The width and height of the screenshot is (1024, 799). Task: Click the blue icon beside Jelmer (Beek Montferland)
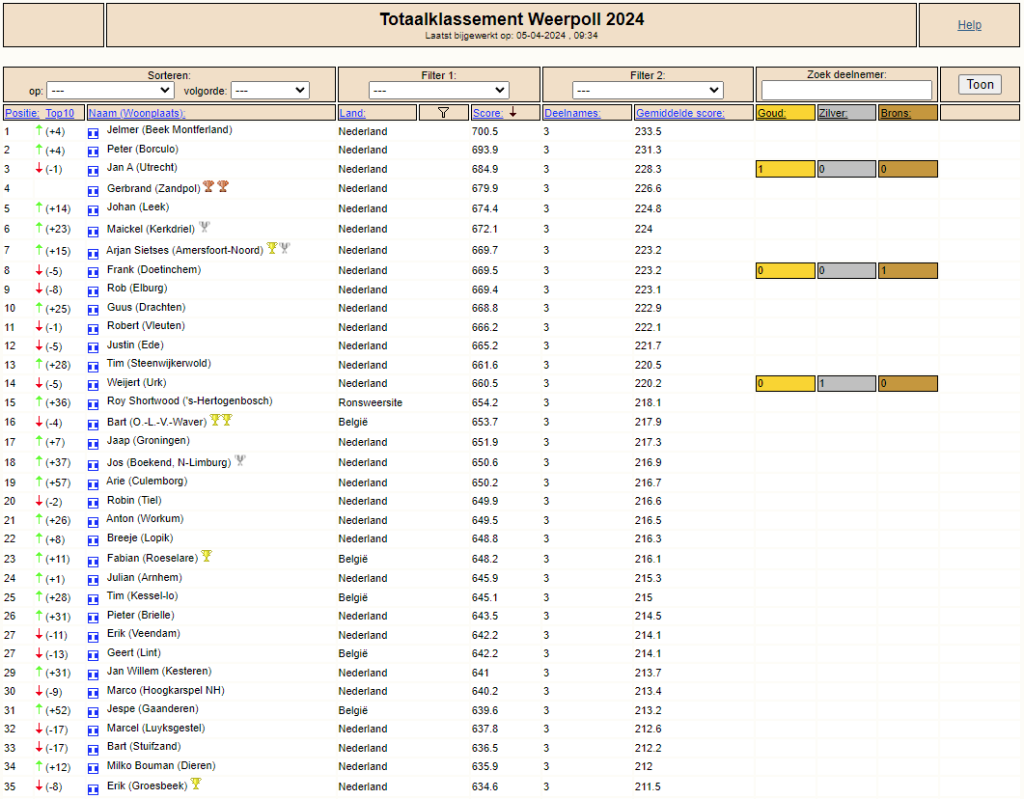(x=93, y=133)
